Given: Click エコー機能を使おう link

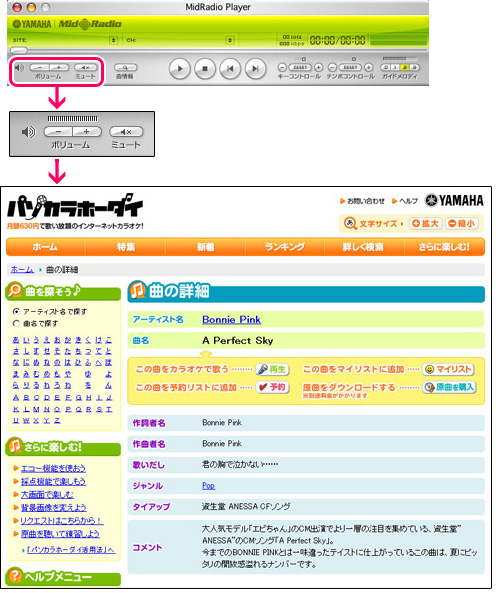Looking at the screenshot, I should click(x=53, y=468).
